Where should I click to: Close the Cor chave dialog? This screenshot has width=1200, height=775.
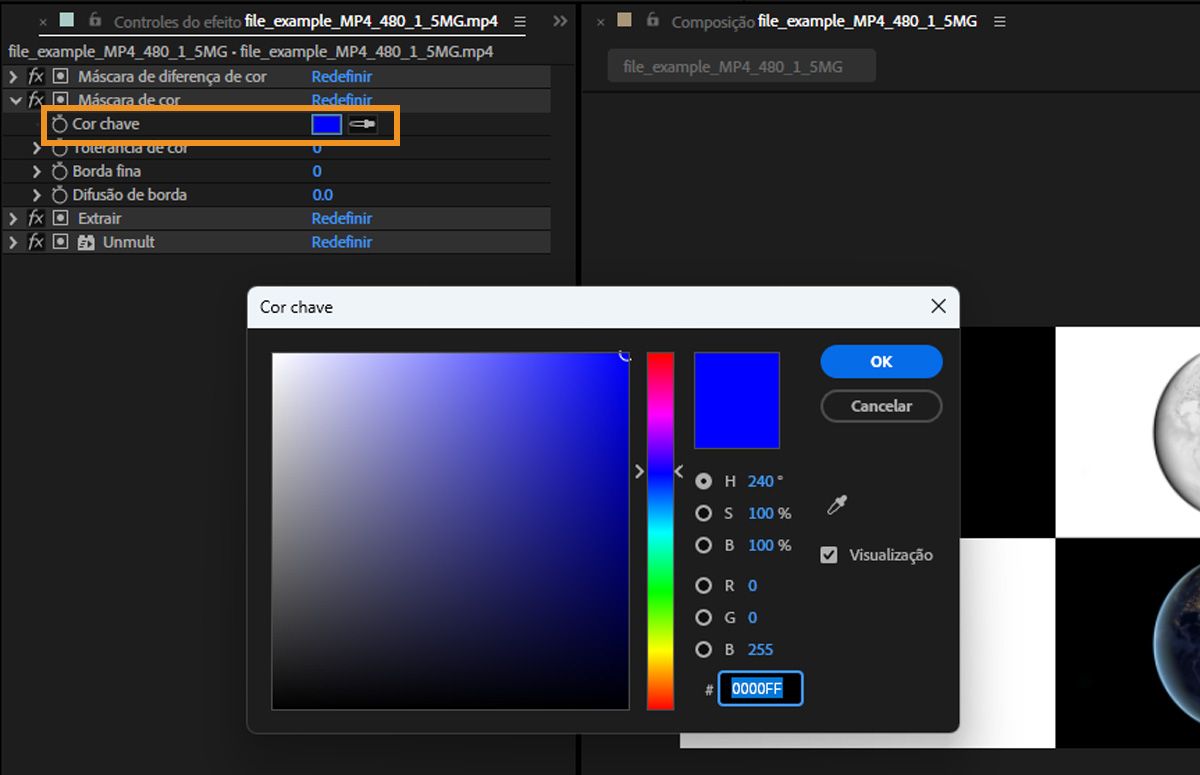[938, 307]
